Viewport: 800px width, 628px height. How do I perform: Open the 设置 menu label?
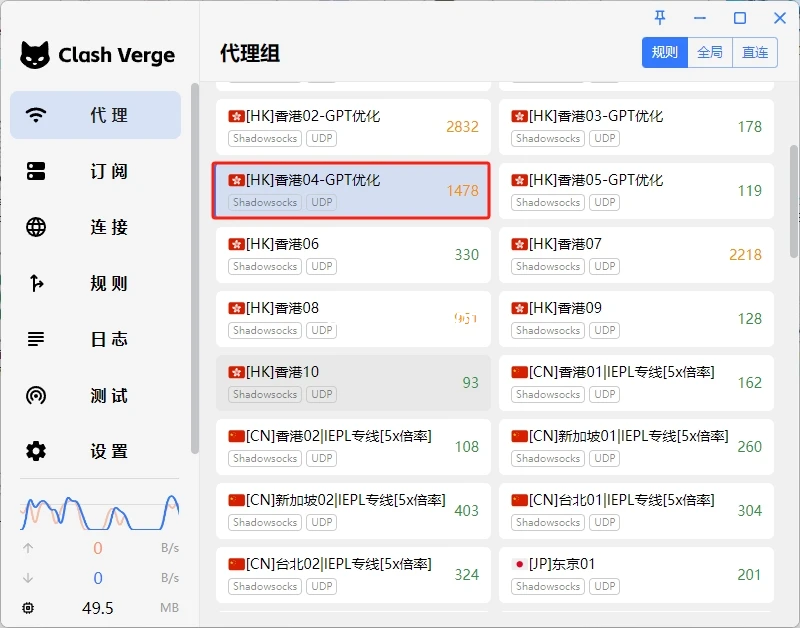click(109, 451)
